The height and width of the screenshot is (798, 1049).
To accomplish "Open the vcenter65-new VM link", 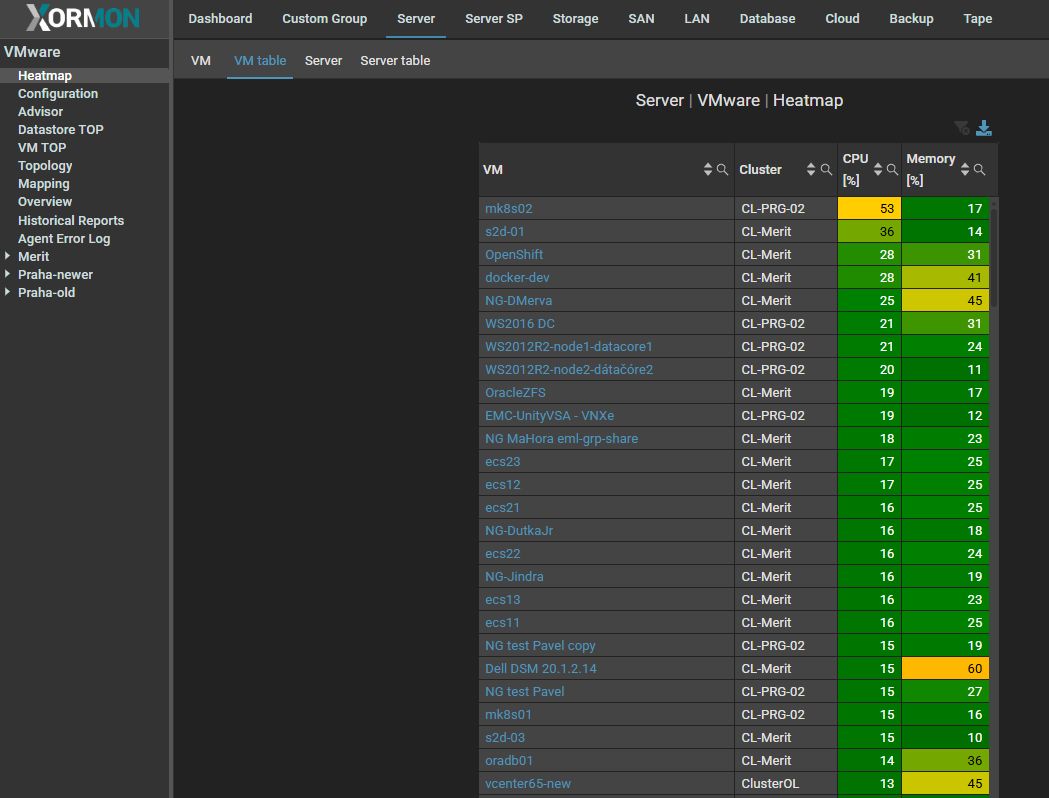I will tap(528, 784).
